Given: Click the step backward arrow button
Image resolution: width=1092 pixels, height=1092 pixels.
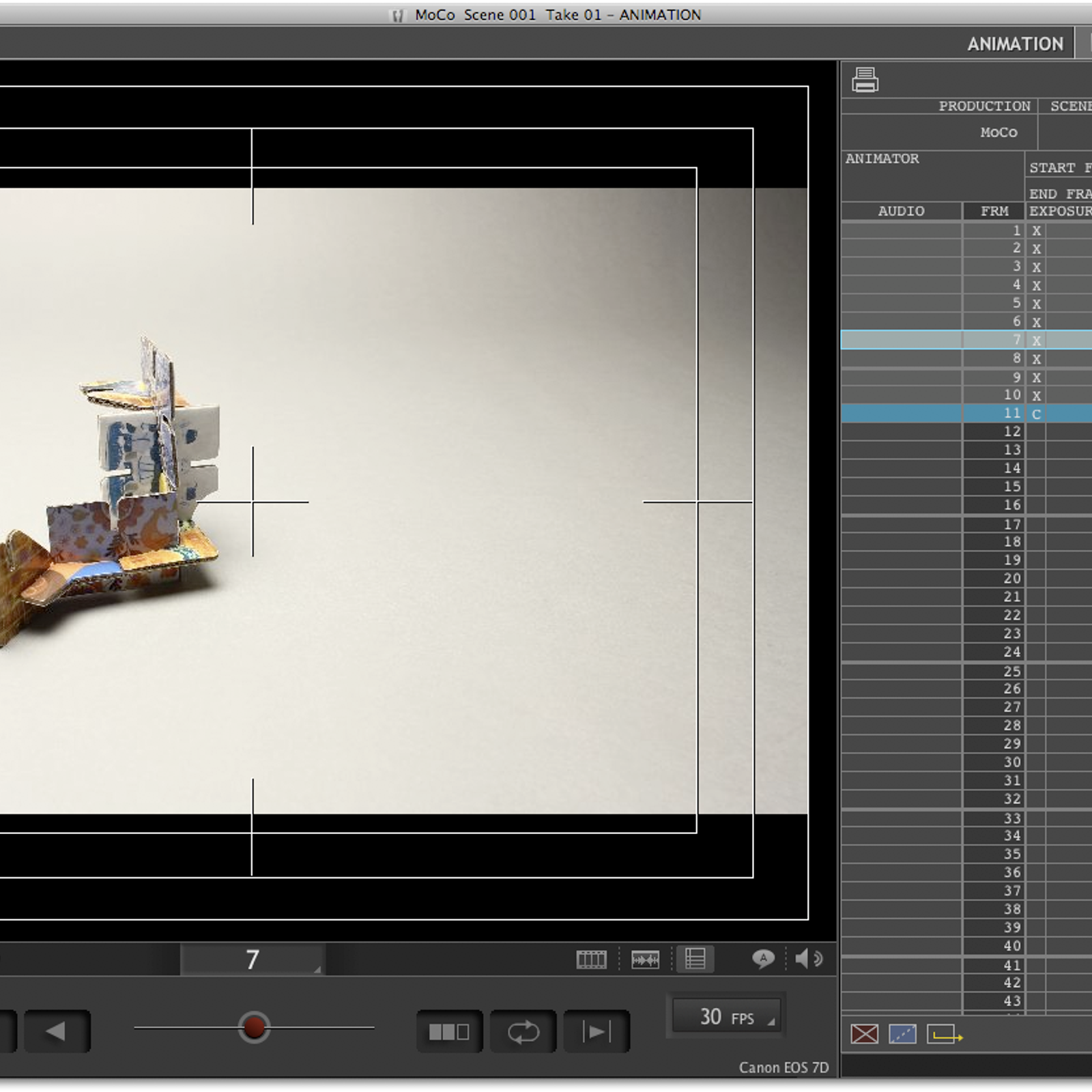Looking at the screenshot, I should click(57, 1031).
